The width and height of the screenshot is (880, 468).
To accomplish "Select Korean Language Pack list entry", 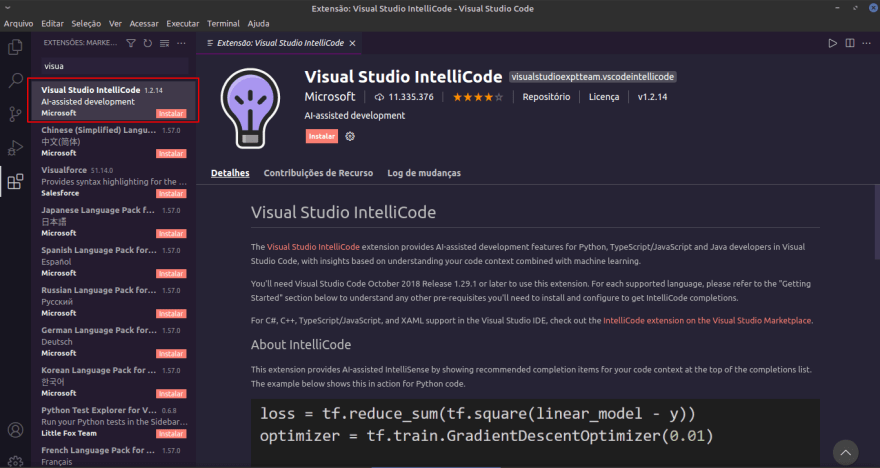I will point(113,382).
